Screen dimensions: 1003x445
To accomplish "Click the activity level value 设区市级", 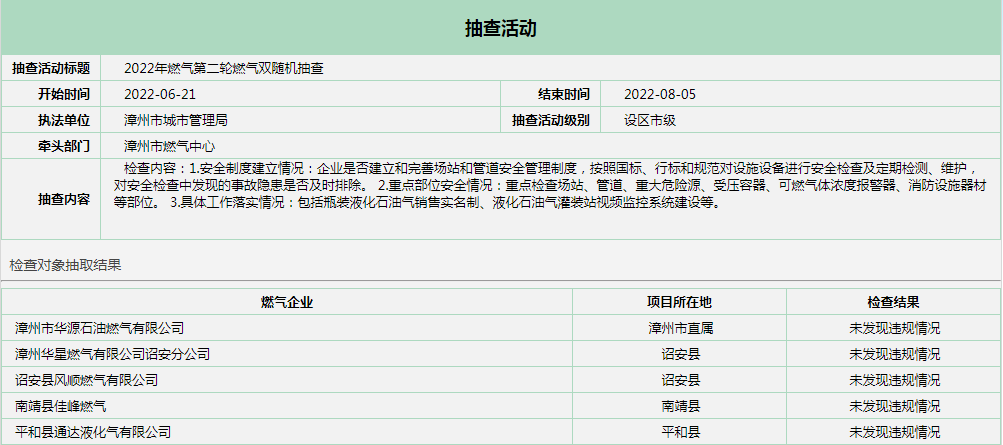I will [650, 121].
